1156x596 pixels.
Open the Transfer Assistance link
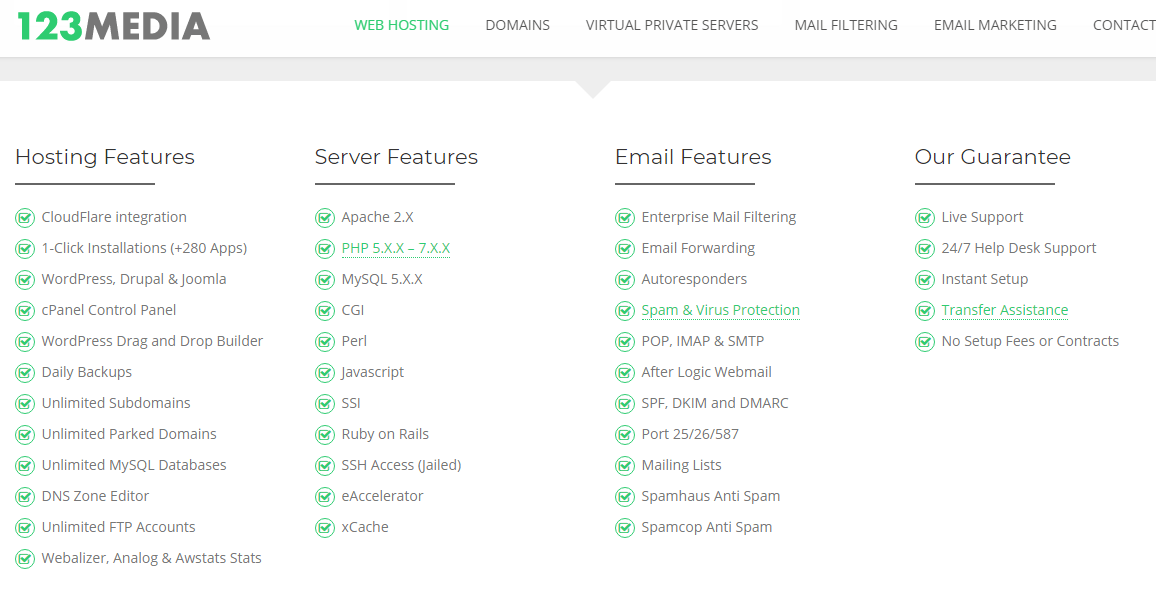1005,311
